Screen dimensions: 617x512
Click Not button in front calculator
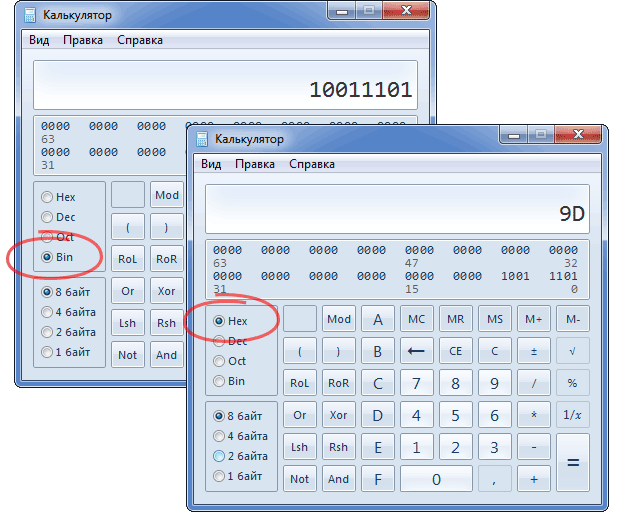click(300, 479)
